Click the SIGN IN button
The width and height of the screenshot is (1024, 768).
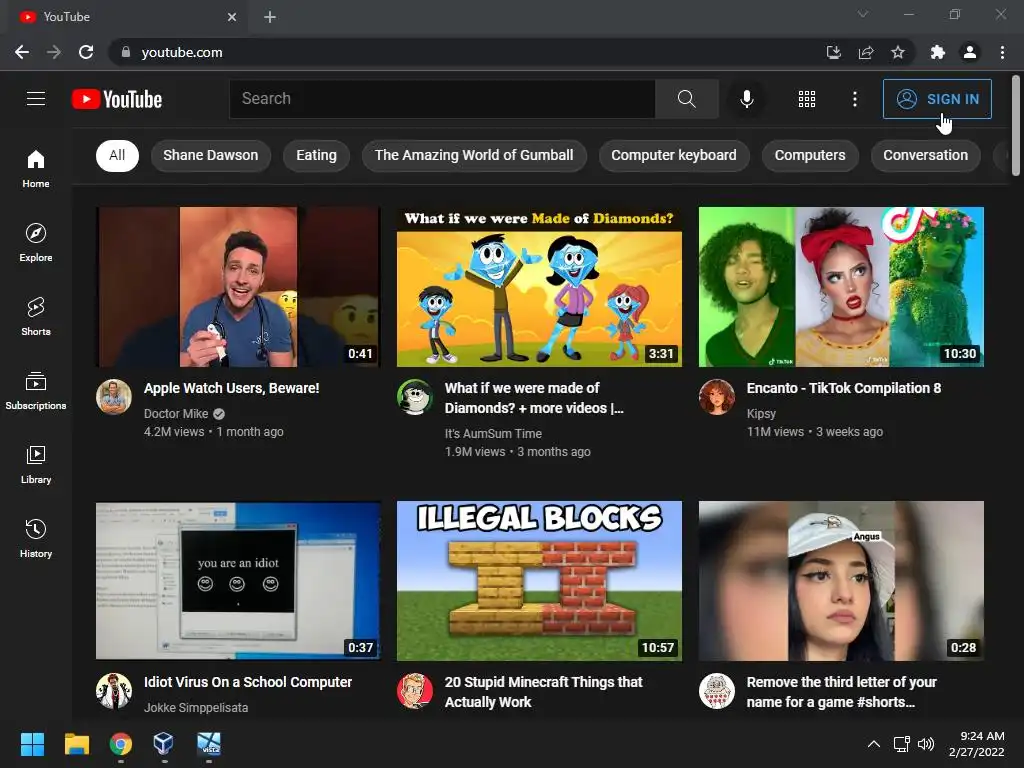[937, 99]
